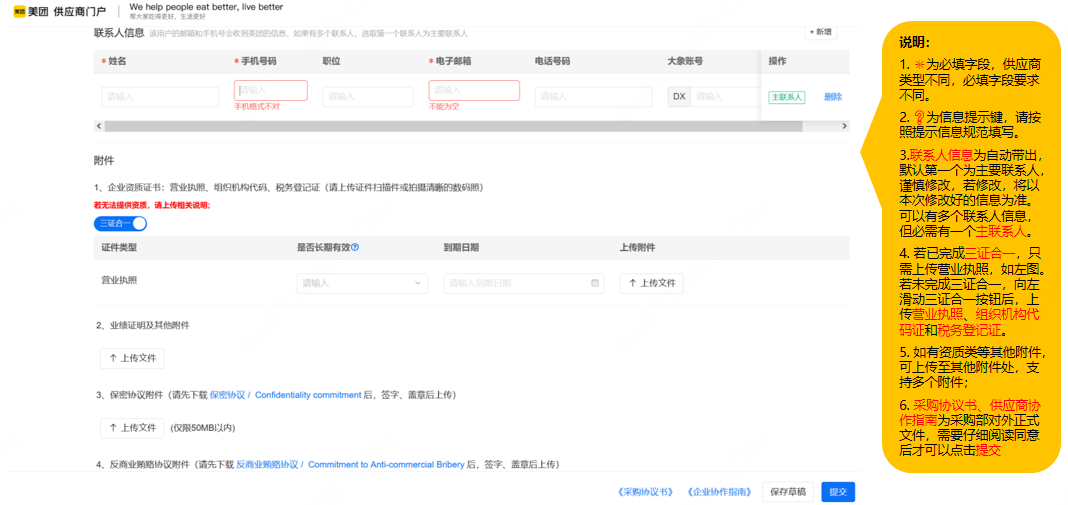The image size is (1068, 505).
Task: Click the red 若无法提供资质 notice
Action: 152,205
